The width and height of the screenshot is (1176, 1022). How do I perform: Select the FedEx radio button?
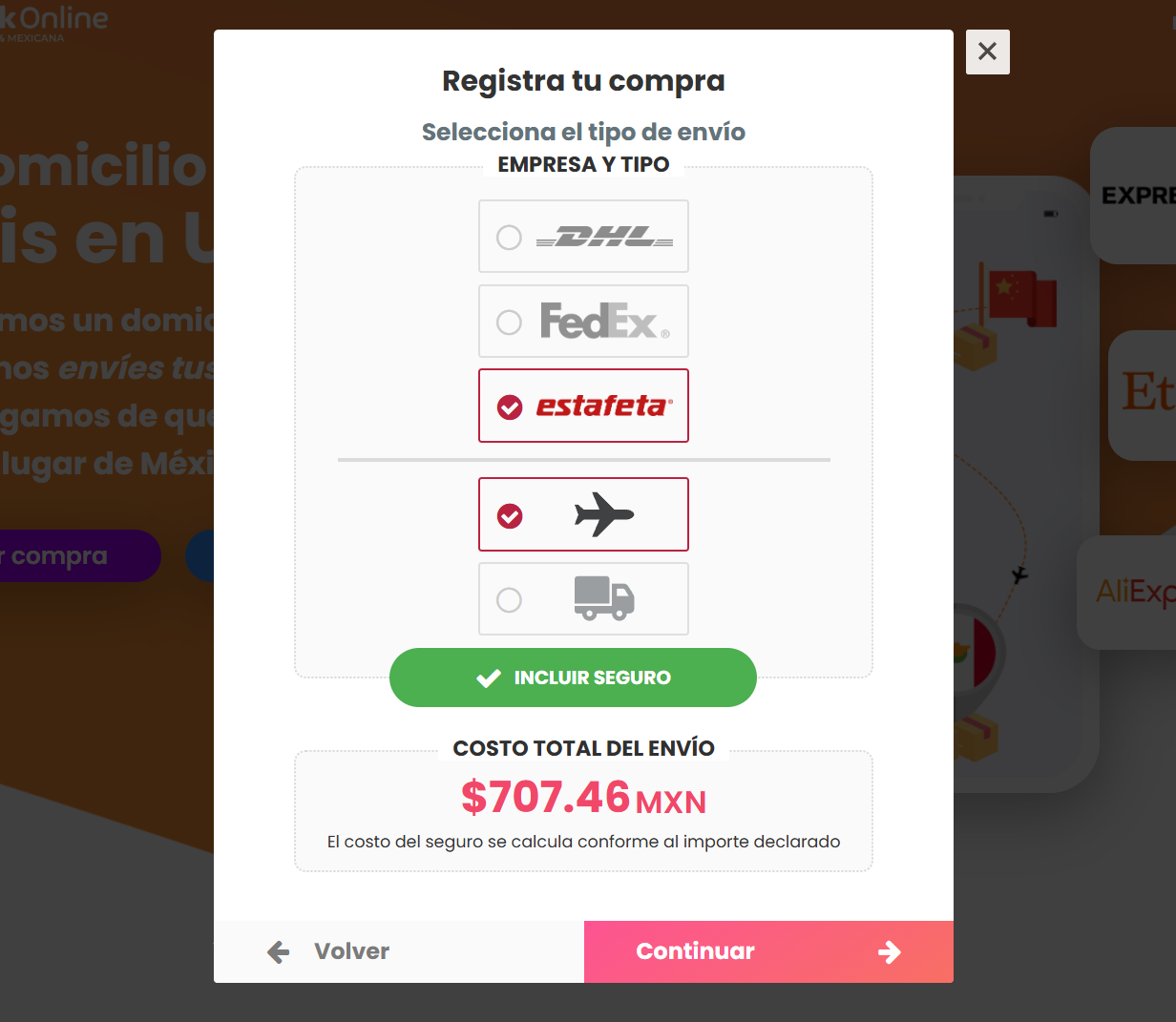(509, 322)
